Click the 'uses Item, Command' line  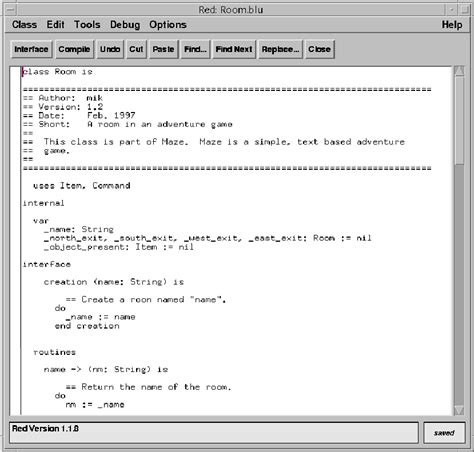[x=82, y=186]
